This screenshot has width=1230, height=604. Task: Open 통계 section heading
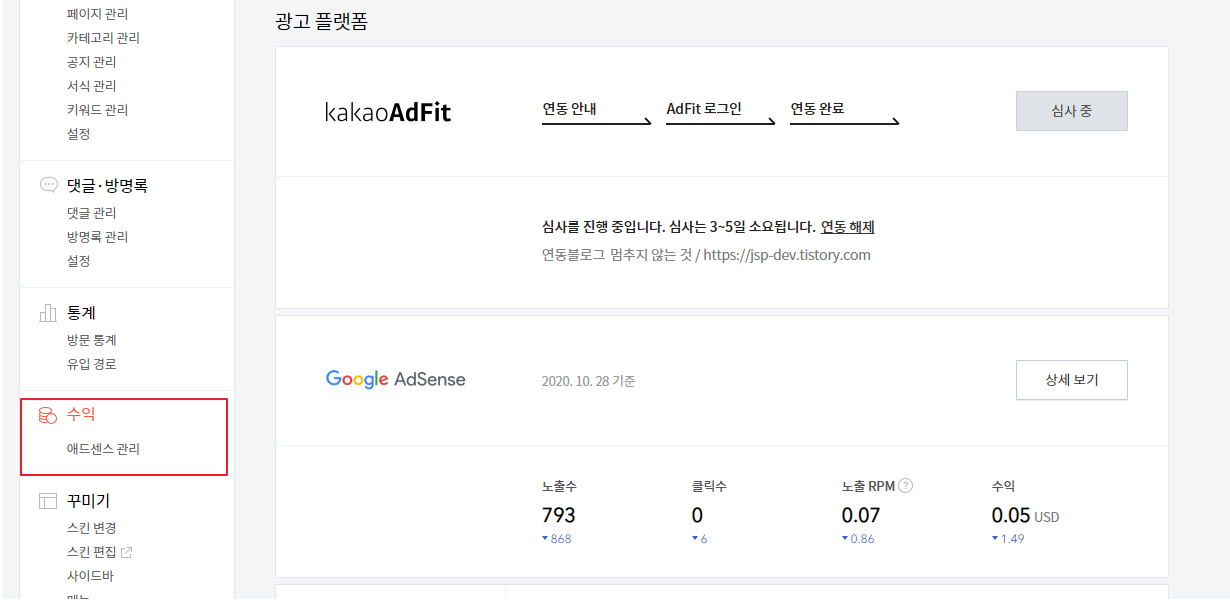point(81,313)
